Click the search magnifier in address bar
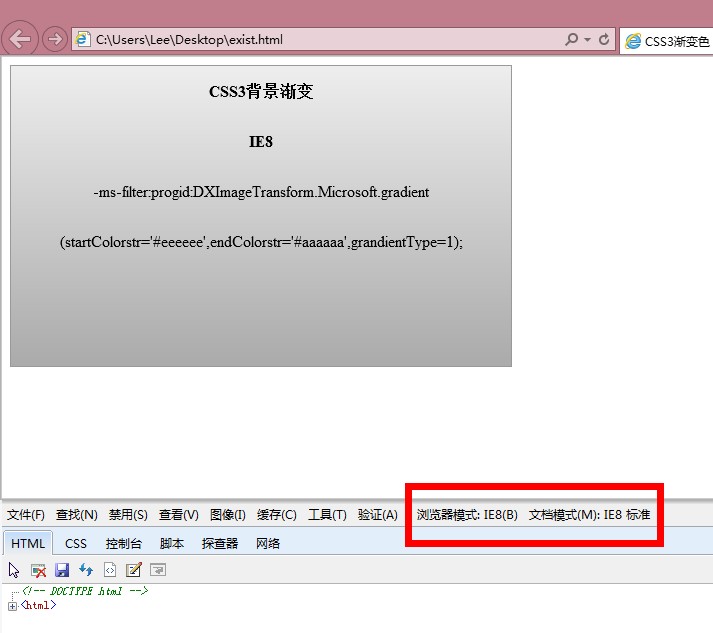This screenshot has height=633, width=713. point(571,39)
